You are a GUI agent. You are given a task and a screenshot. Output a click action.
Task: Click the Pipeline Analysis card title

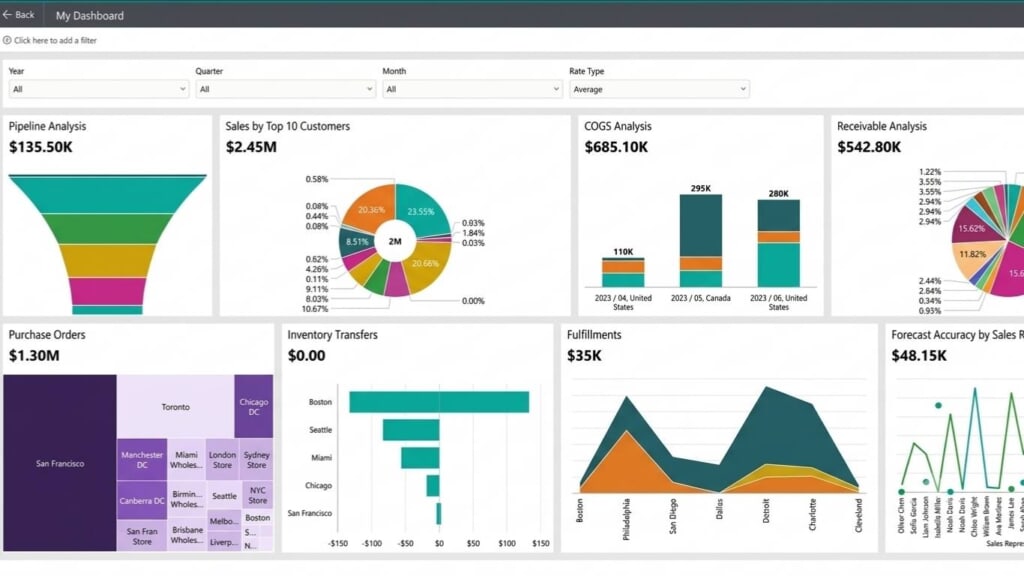47,126
